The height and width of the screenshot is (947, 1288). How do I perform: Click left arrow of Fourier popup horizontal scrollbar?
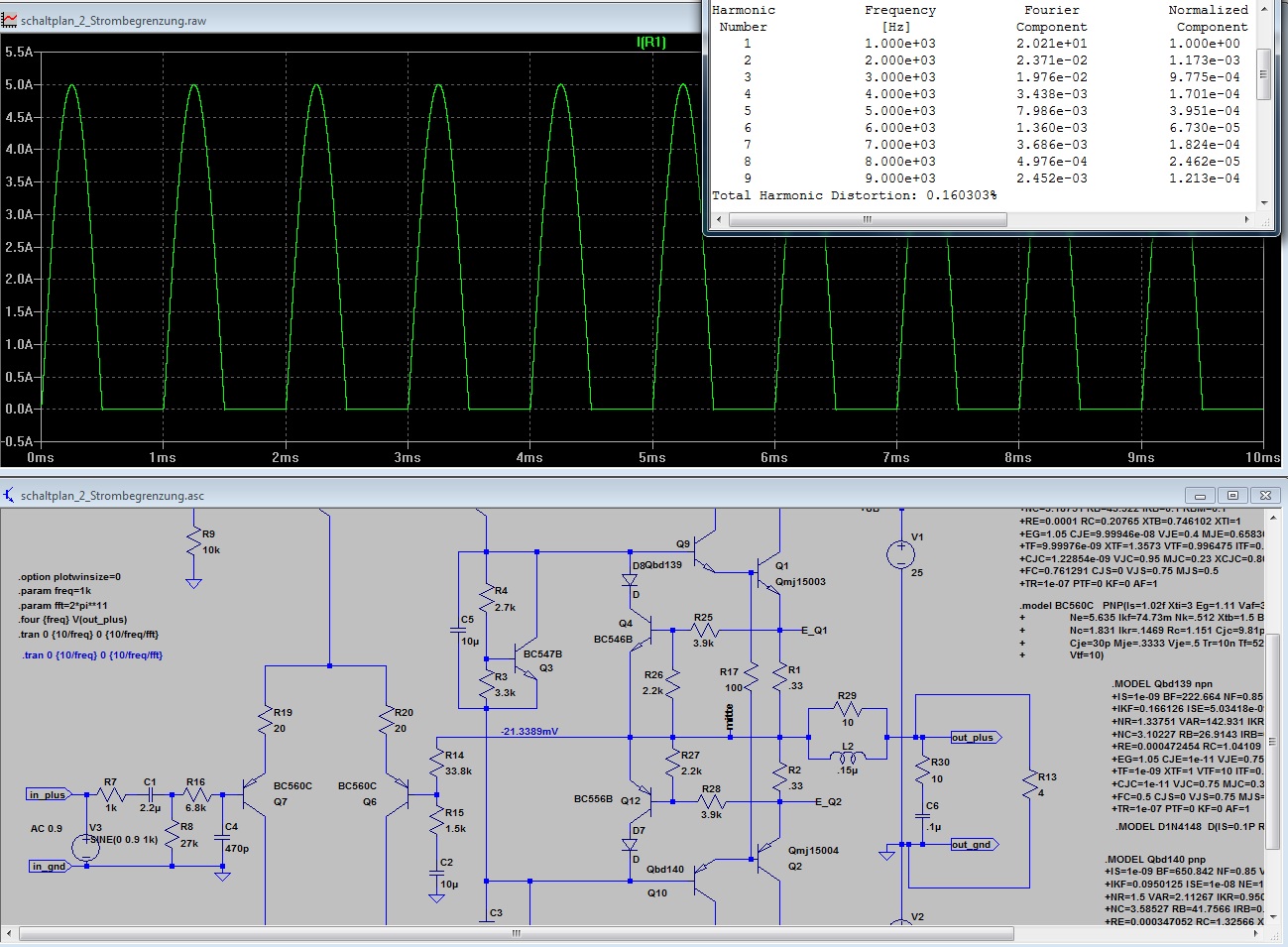719,220
